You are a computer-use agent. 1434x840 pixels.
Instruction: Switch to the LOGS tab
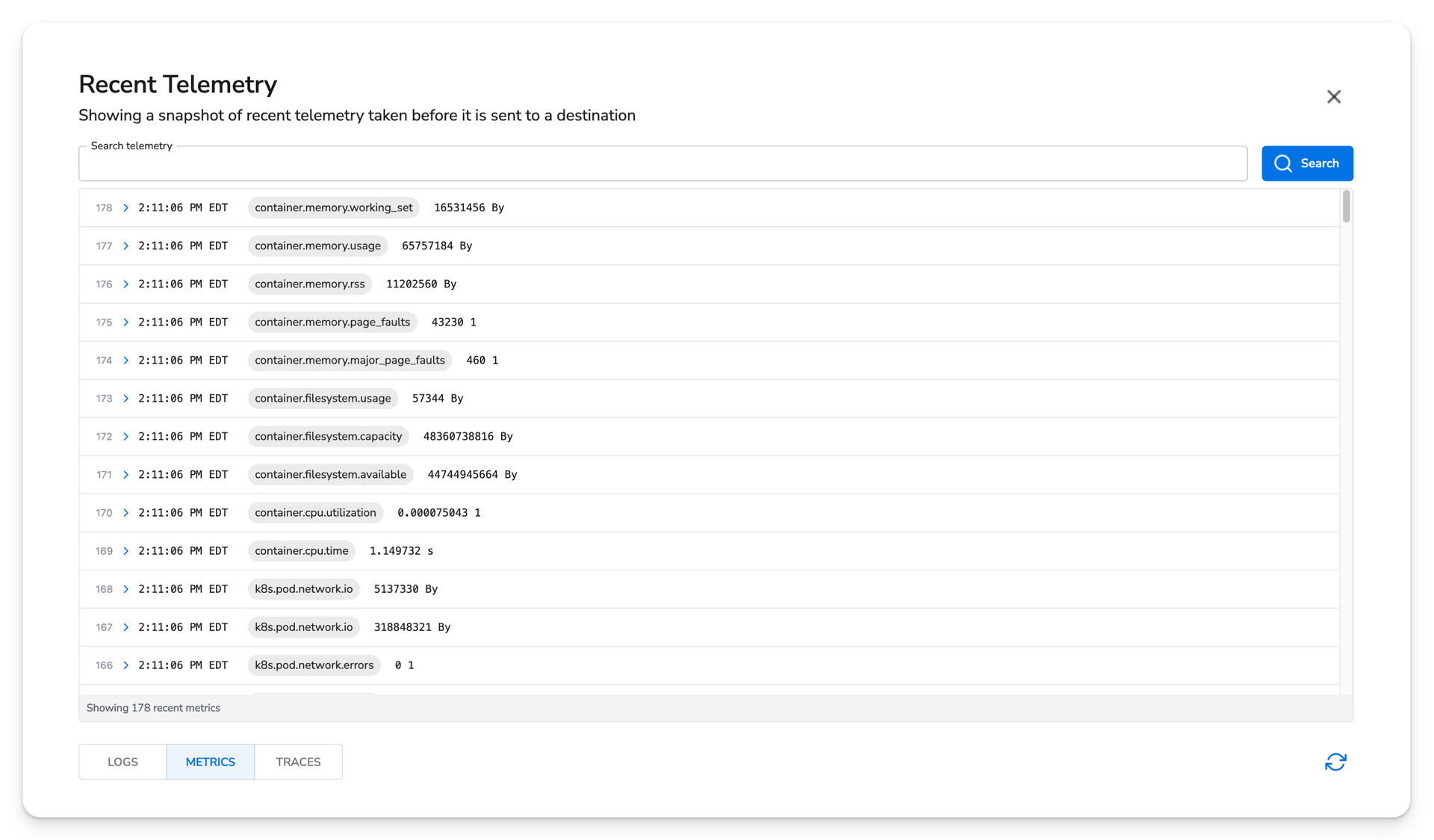122,762
